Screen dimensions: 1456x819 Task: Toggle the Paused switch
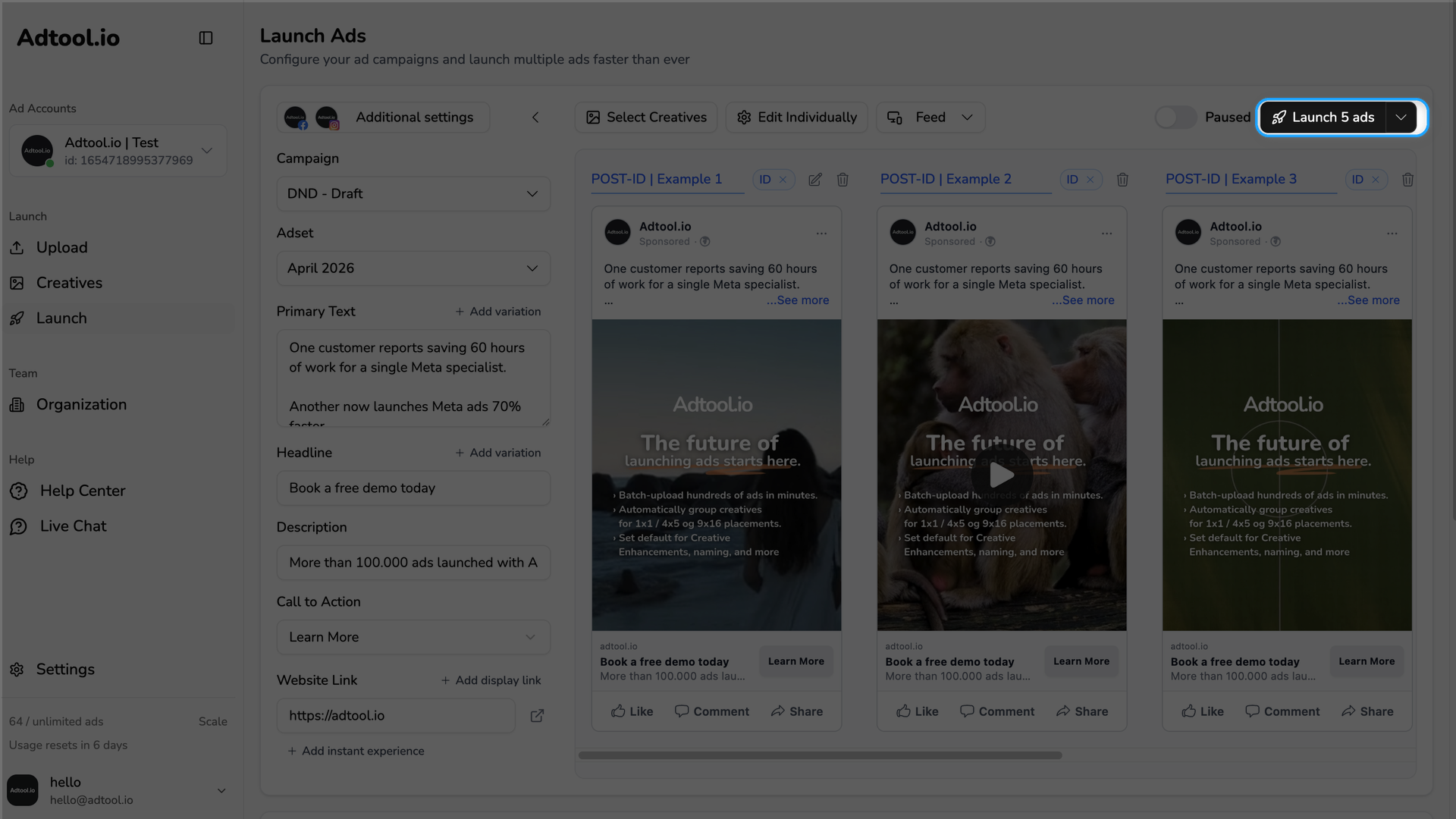pos(1175,118)
